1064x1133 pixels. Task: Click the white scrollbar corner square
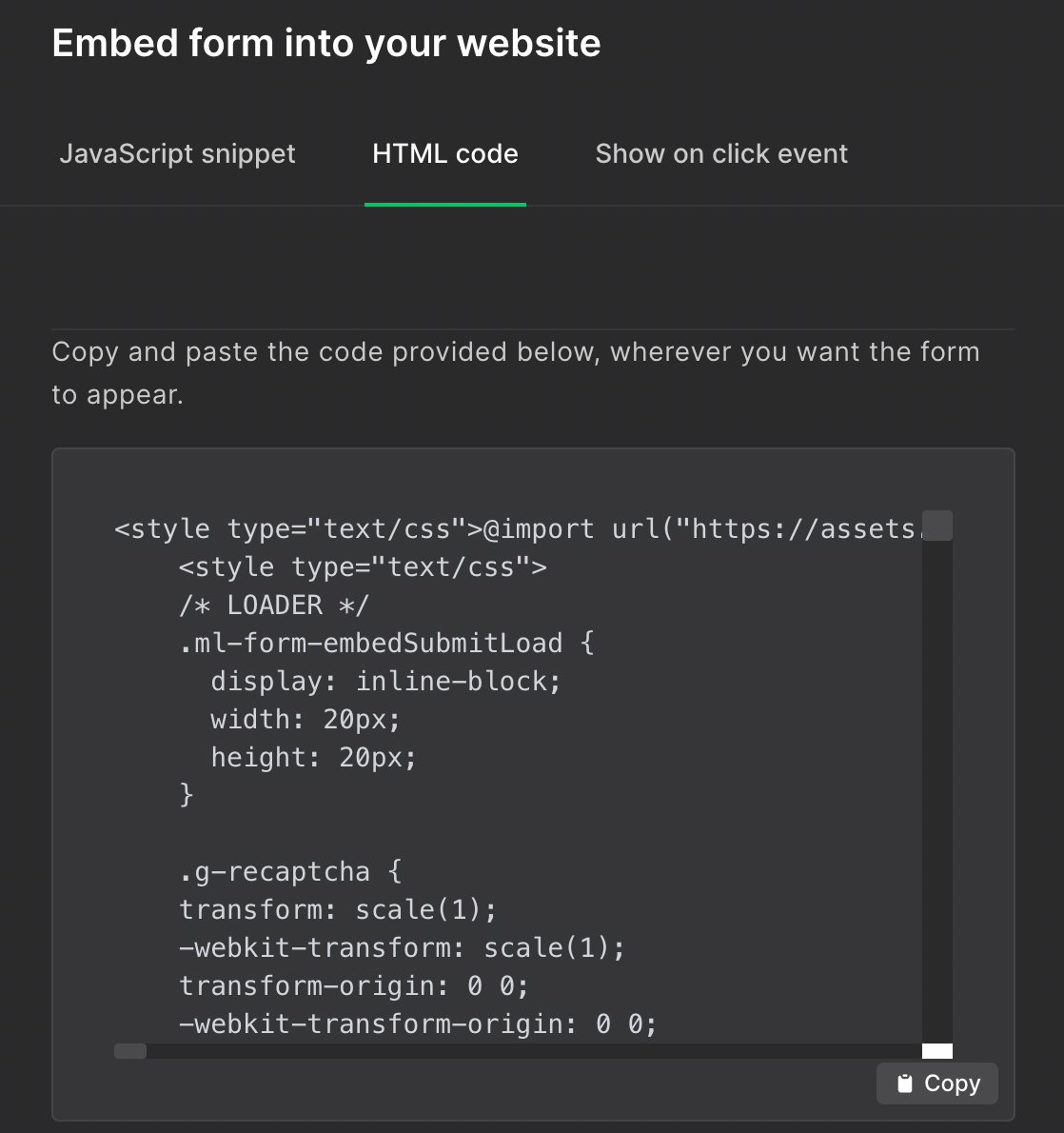click(937, 1051)
